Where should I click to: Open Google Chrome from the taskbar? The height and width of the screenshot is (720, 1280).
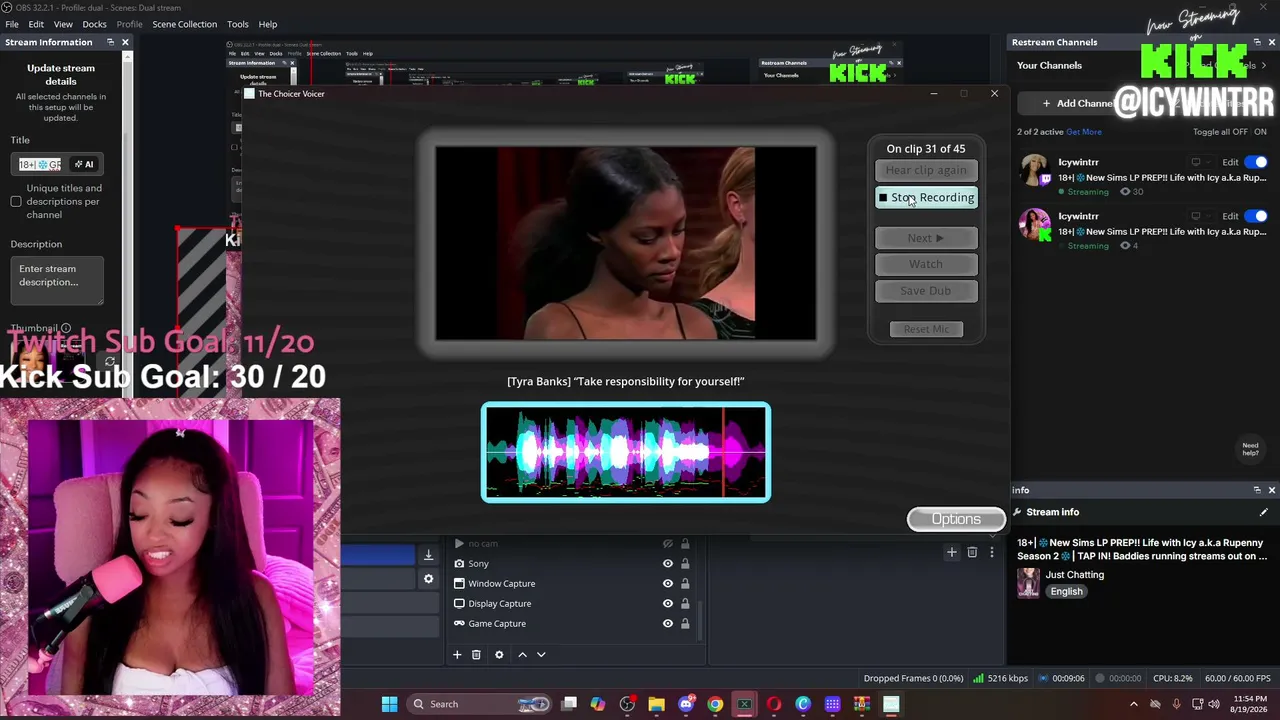pyautogui.click(x=715, y=704)
